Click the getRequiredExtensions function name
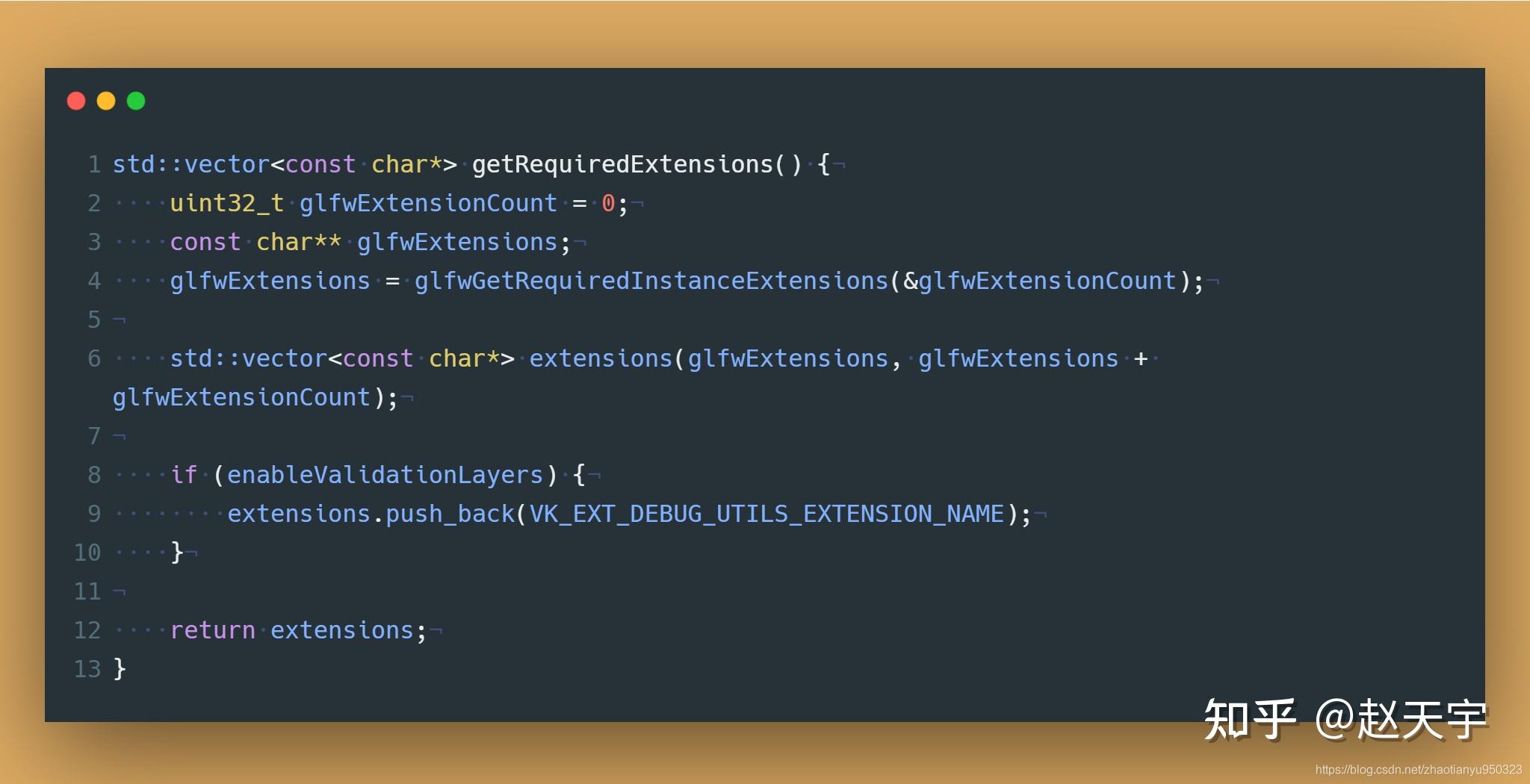Viewport: 1530px width, 784px height. 622,164
